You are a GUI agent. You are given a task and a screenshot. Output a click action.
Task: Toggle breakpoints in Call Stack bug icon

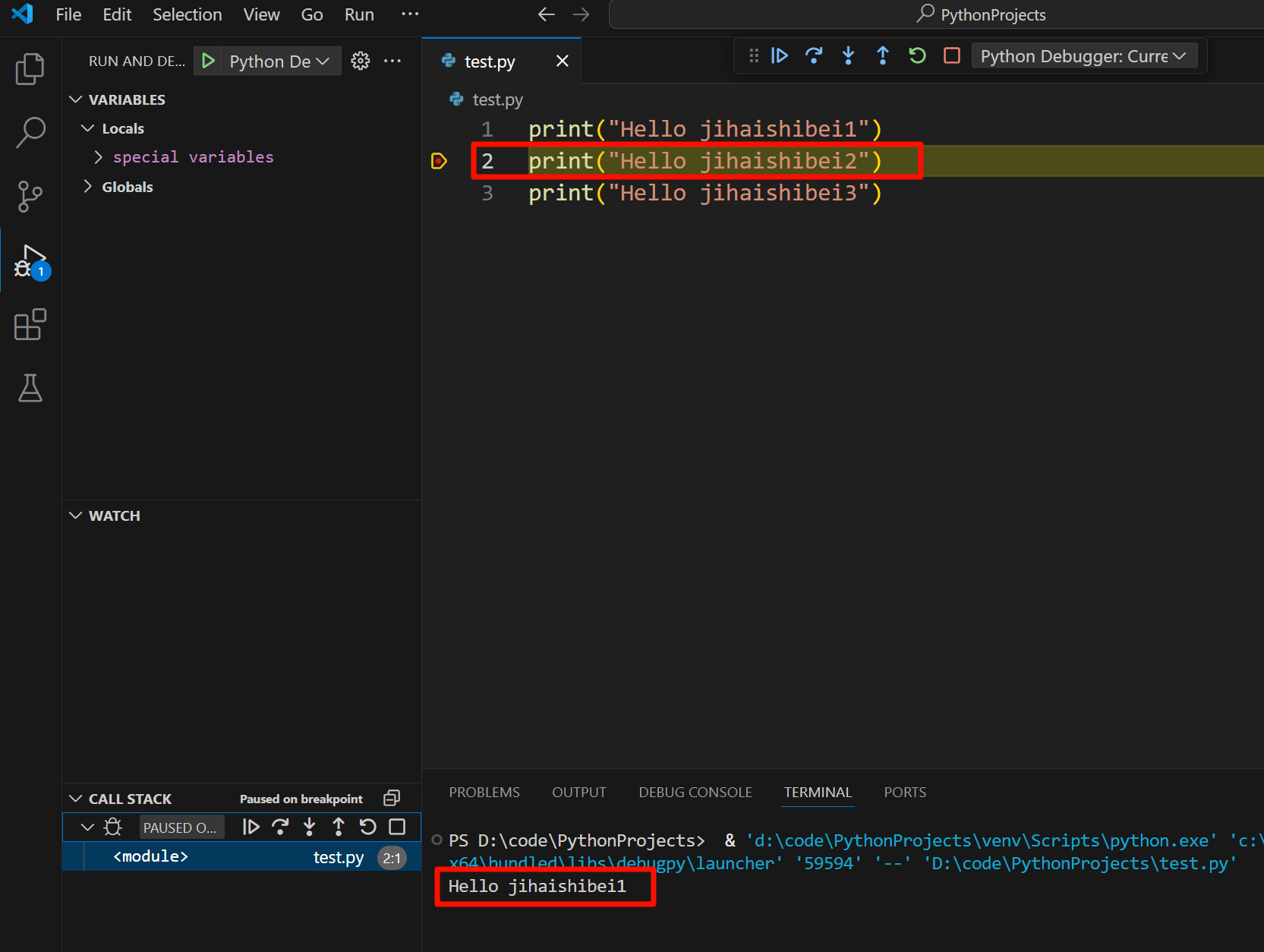pyautogui.click(x=112, y=827)
